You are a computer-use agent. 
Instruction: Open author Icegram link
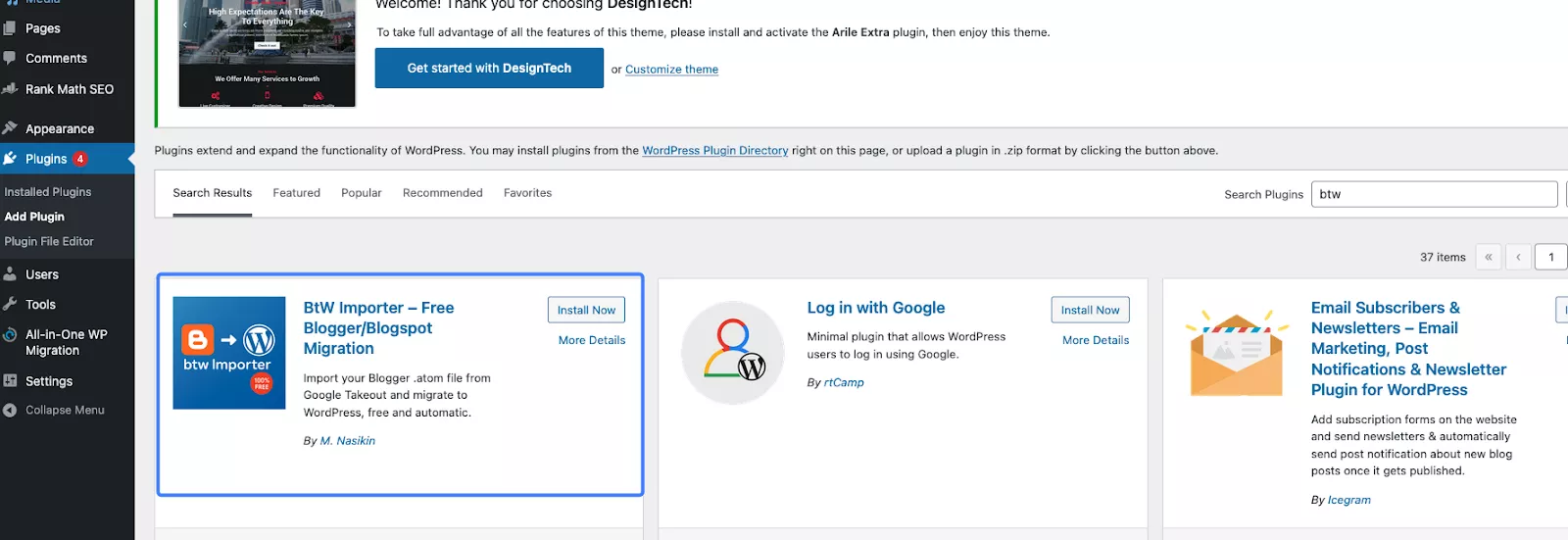pos(1349,500)
